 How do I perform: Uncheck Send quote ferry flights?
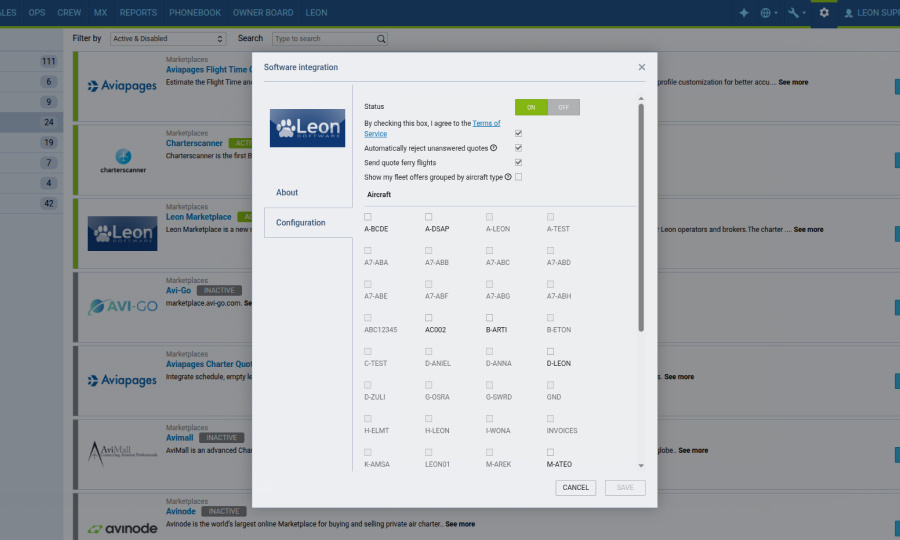518,162
